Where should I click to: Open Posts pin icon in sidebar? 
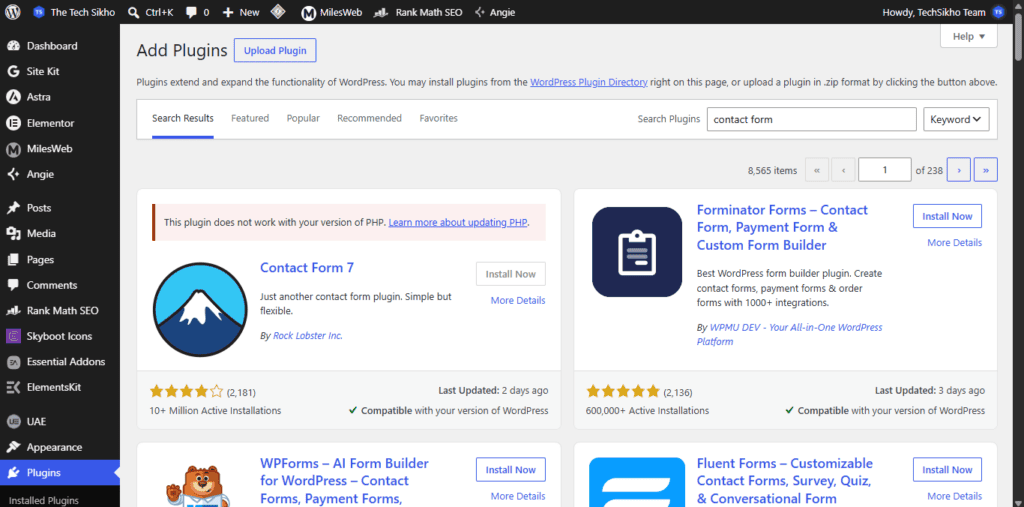(13, 208)
